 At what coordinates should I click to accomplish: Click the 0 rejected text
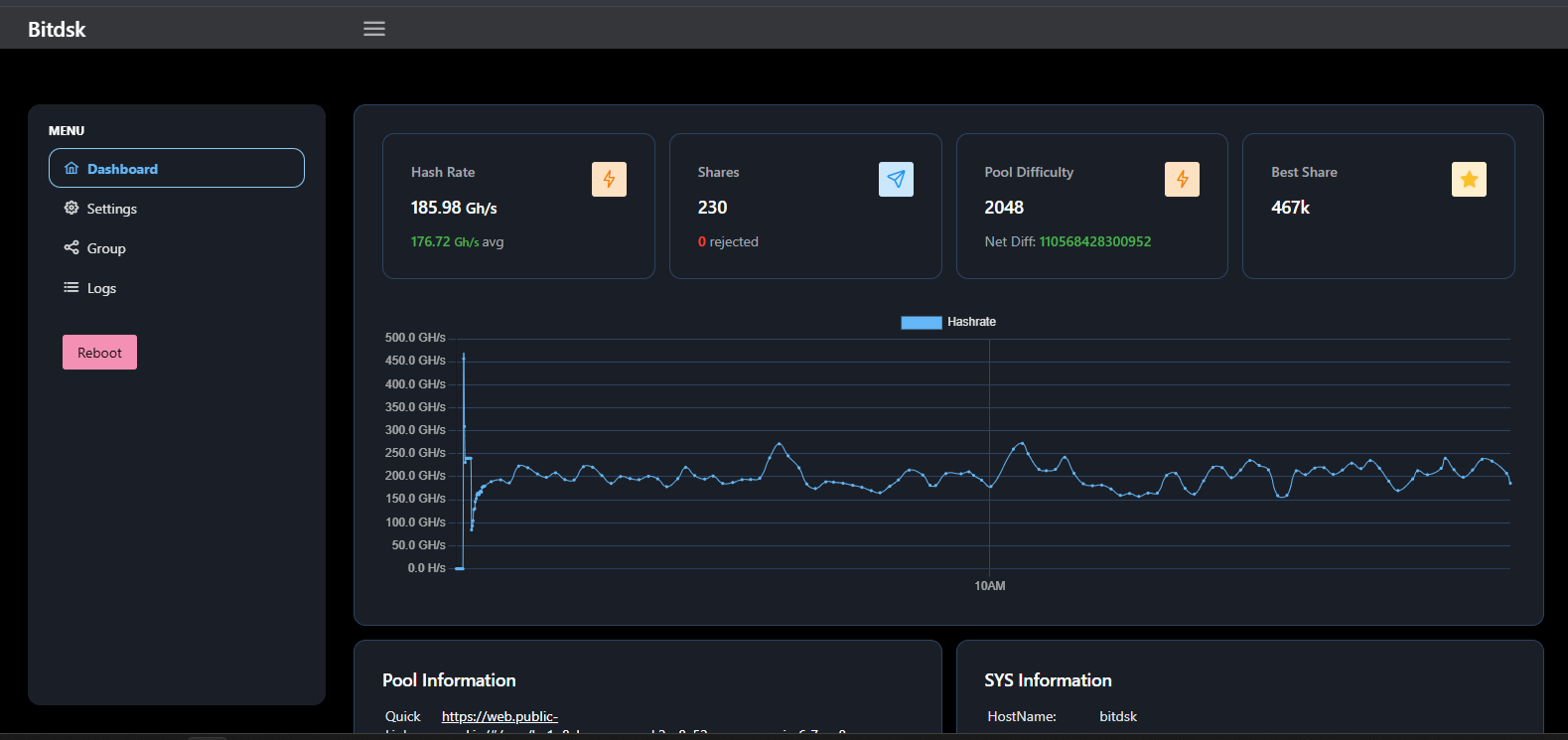coord(728,241)
